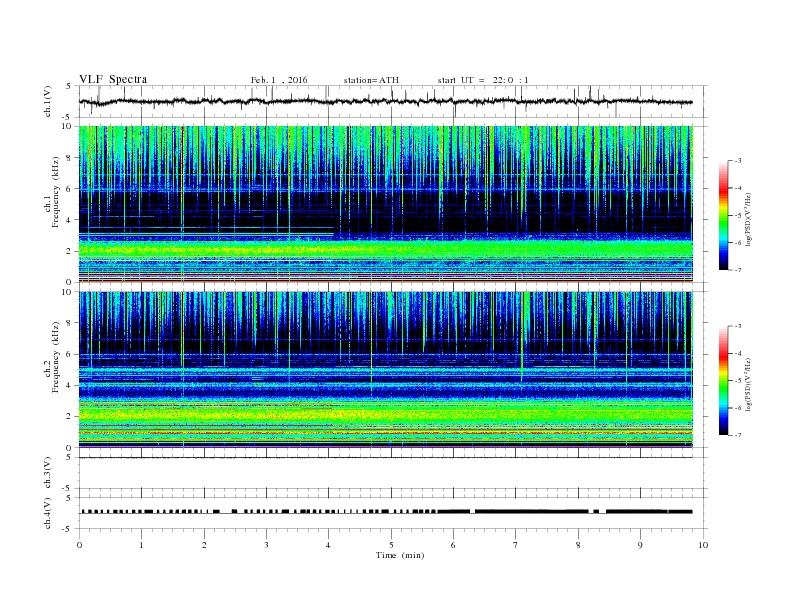The height and width of the screenshot is (612, 792).
Task: Click ch.1 spectrogram "10" kHz tick label
Action: pyautogui.click(x=67, y=126)
